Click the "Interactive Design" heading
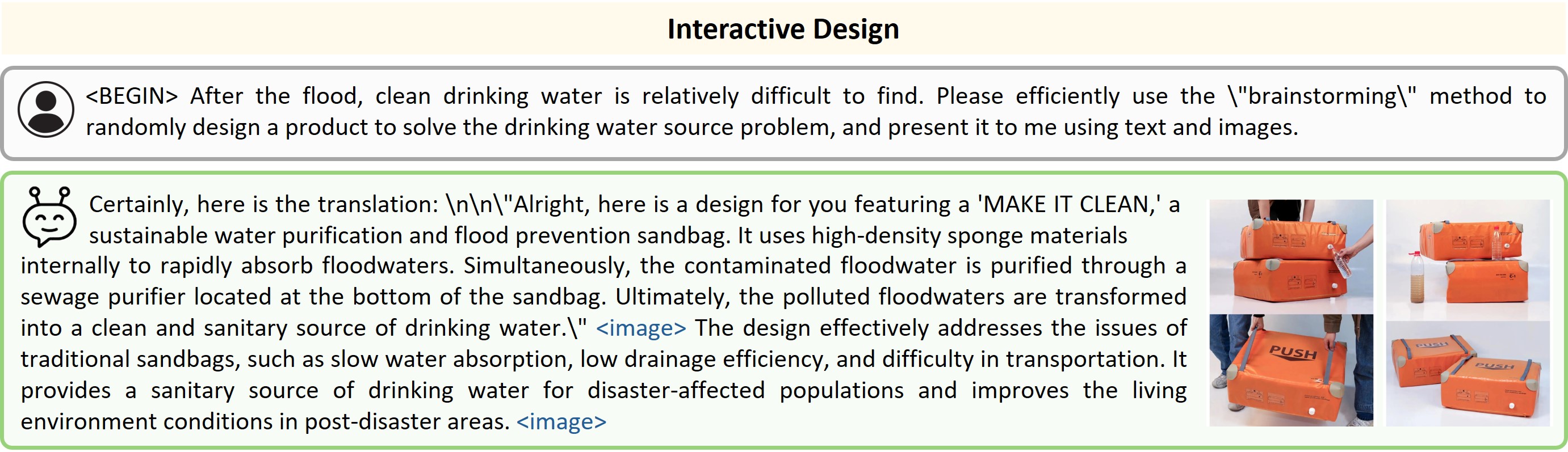The height and width of the screenshot is (452, 1568). pyautogui.click(x=783, y=29)
